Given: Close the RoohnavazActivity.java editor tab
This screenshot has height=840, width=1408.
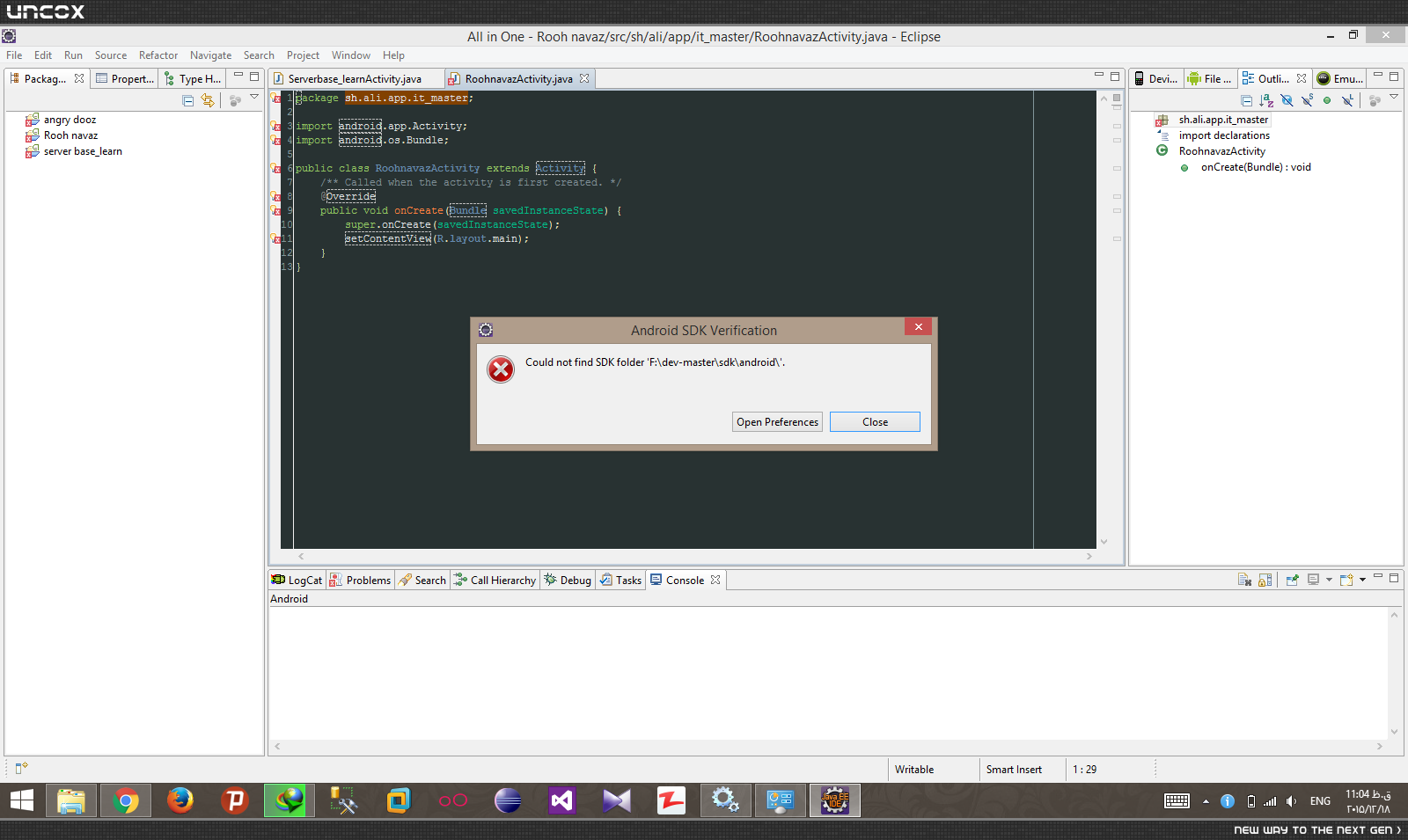Looking at the screenshot, I should coord(584,79).
